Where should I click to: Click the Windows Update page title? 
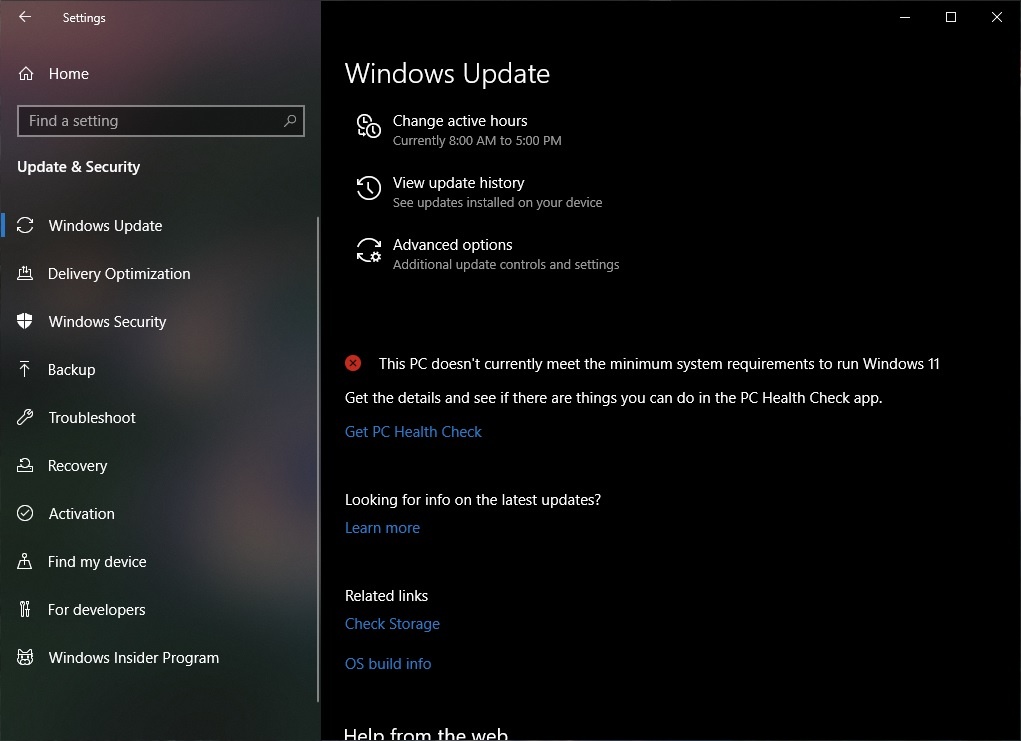(x=447, y=74)
